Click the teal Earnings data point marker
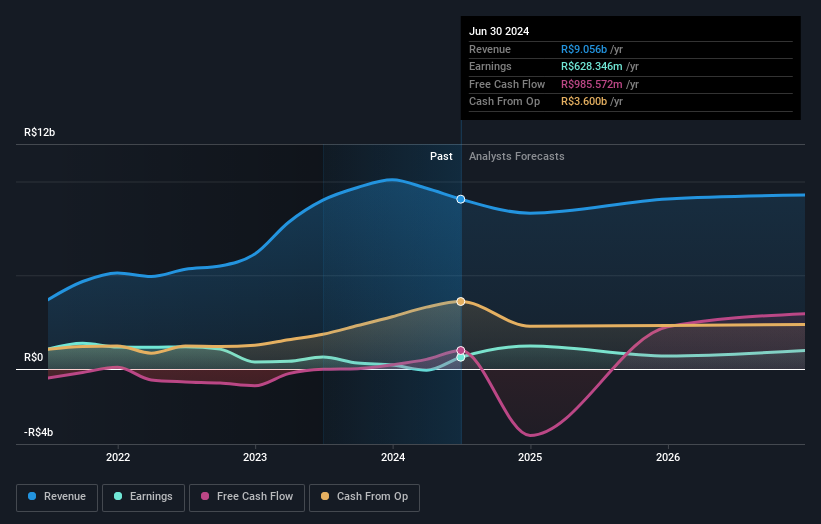 click(x=461, y=358)
